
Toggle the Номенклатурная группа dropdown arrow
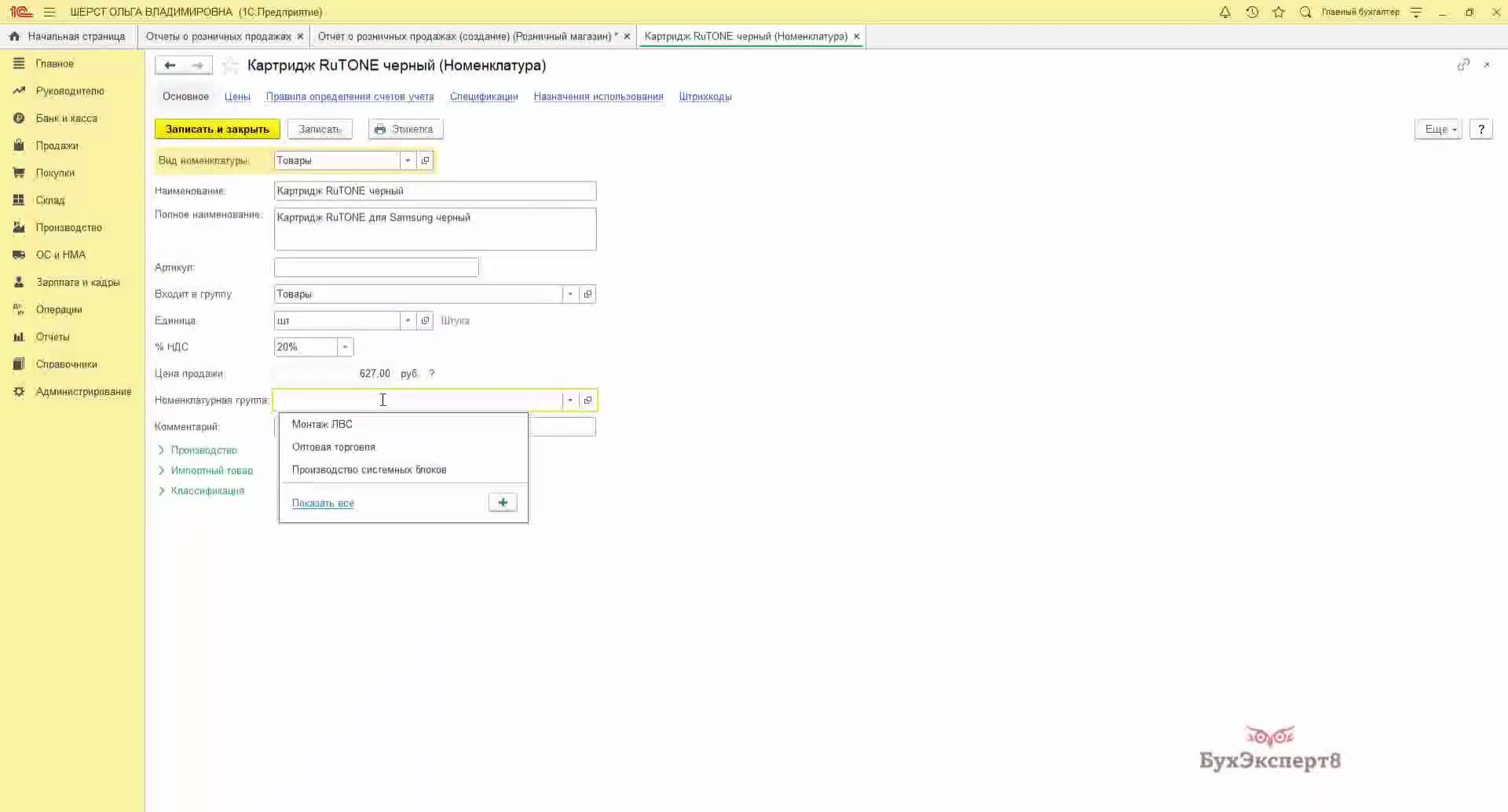pos(570,400)
